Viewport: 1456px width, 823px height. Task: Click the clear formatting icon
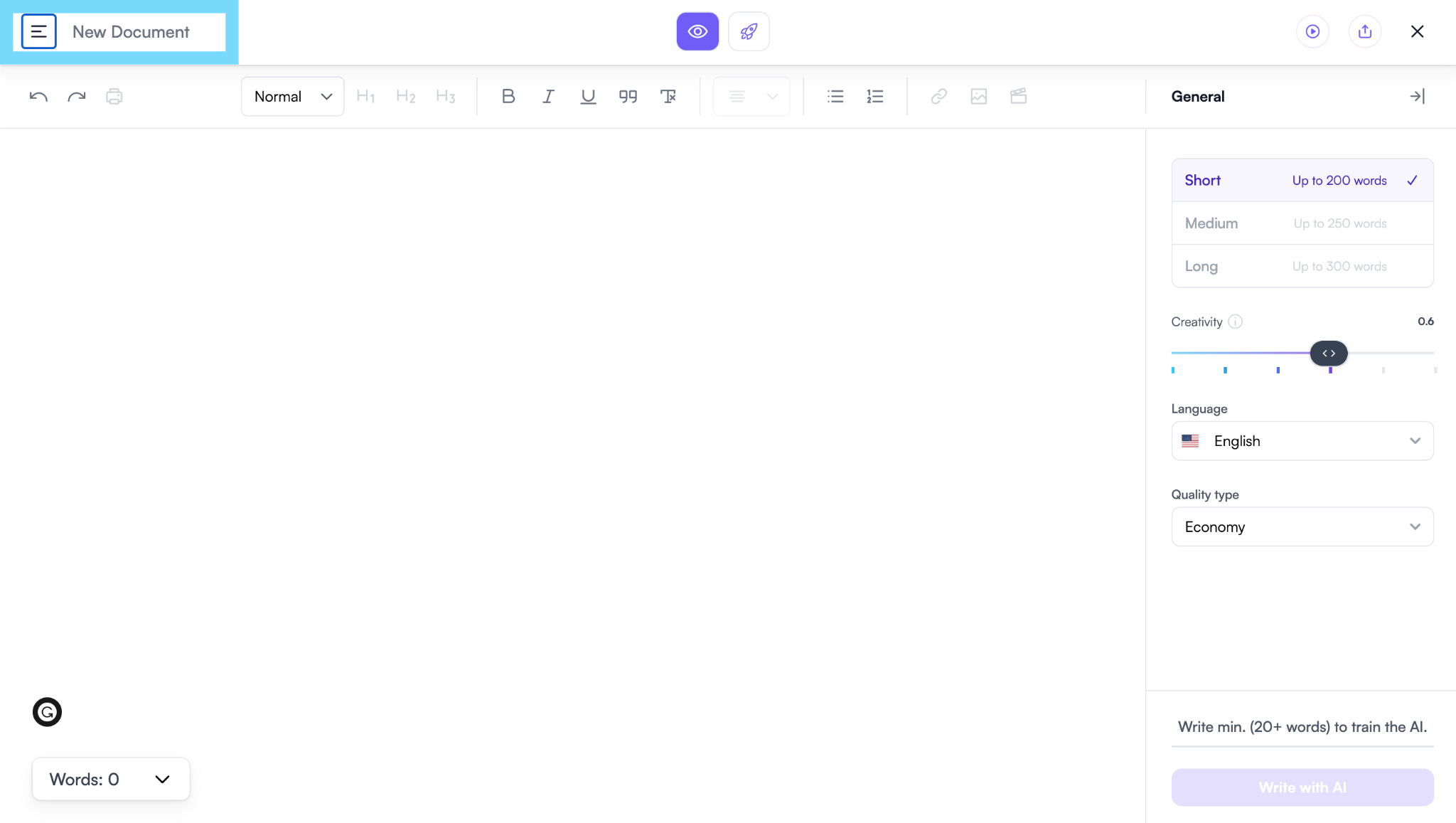pyautogui.click(x=668, y=96)
